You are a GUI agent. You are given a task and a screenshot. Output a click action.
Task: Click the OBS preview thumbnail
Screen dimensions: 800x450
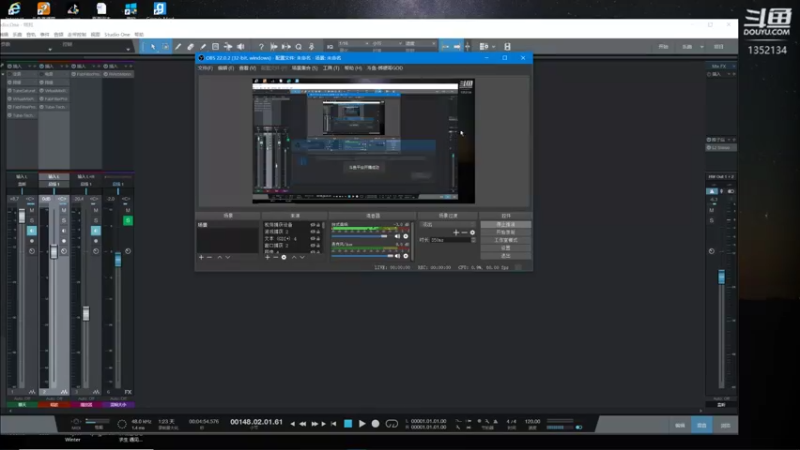tap(363, 141)
